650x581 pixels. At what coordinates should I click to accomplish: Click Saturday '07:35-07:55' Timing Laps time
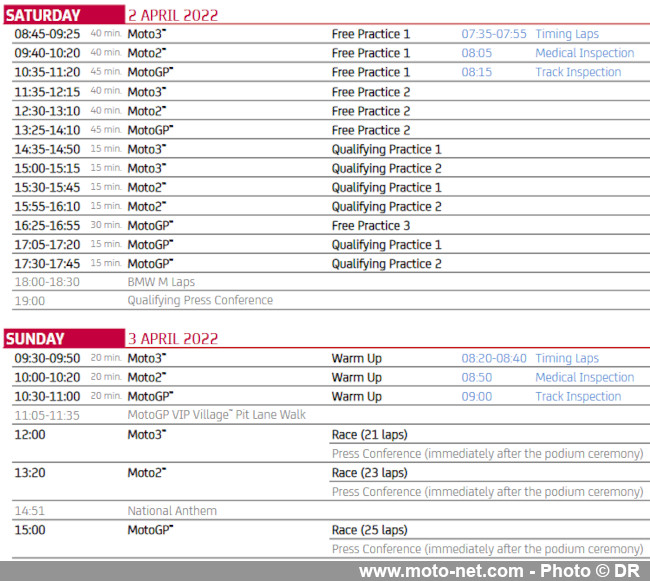point(494,34)
